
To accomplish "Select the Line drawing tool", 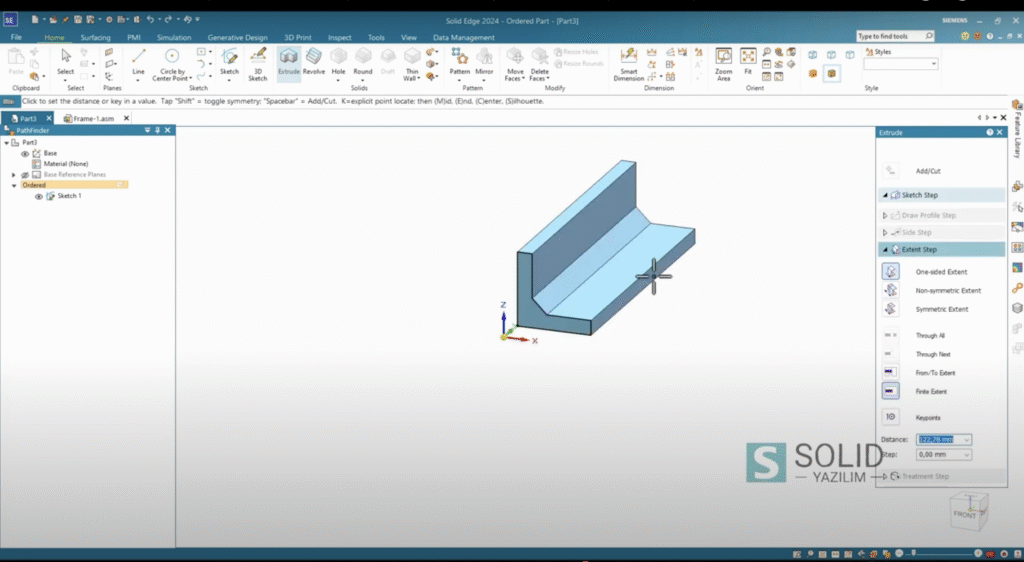I will tap(138, 63).
